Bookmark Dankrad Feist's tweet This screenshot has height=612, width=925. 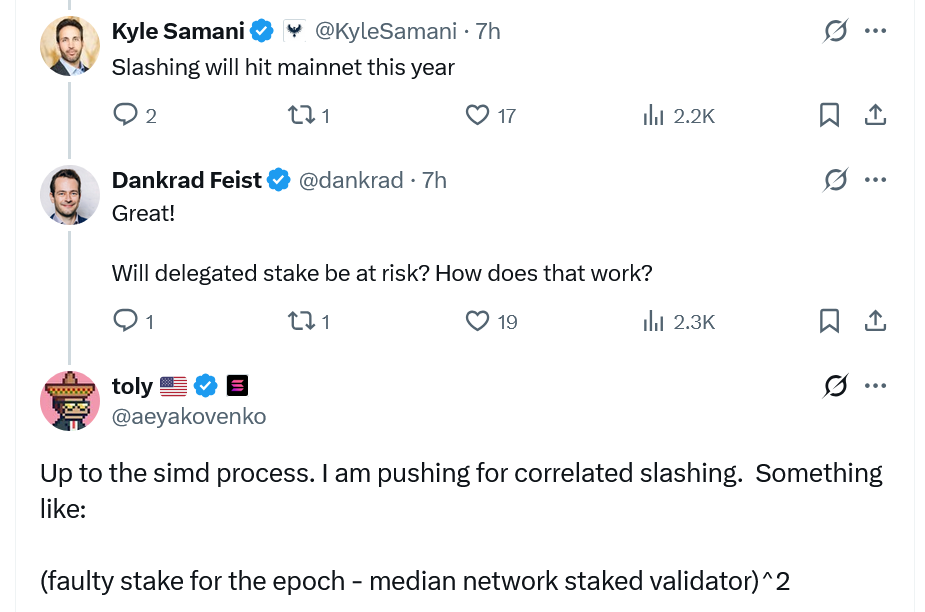[829, 321]
